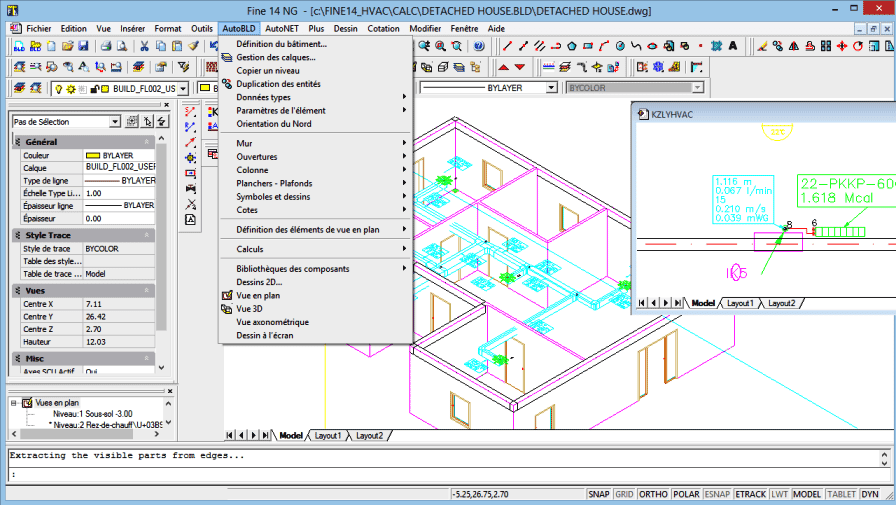
Task: Open the AutoNET menu
Action: click(x=282, y=29)
